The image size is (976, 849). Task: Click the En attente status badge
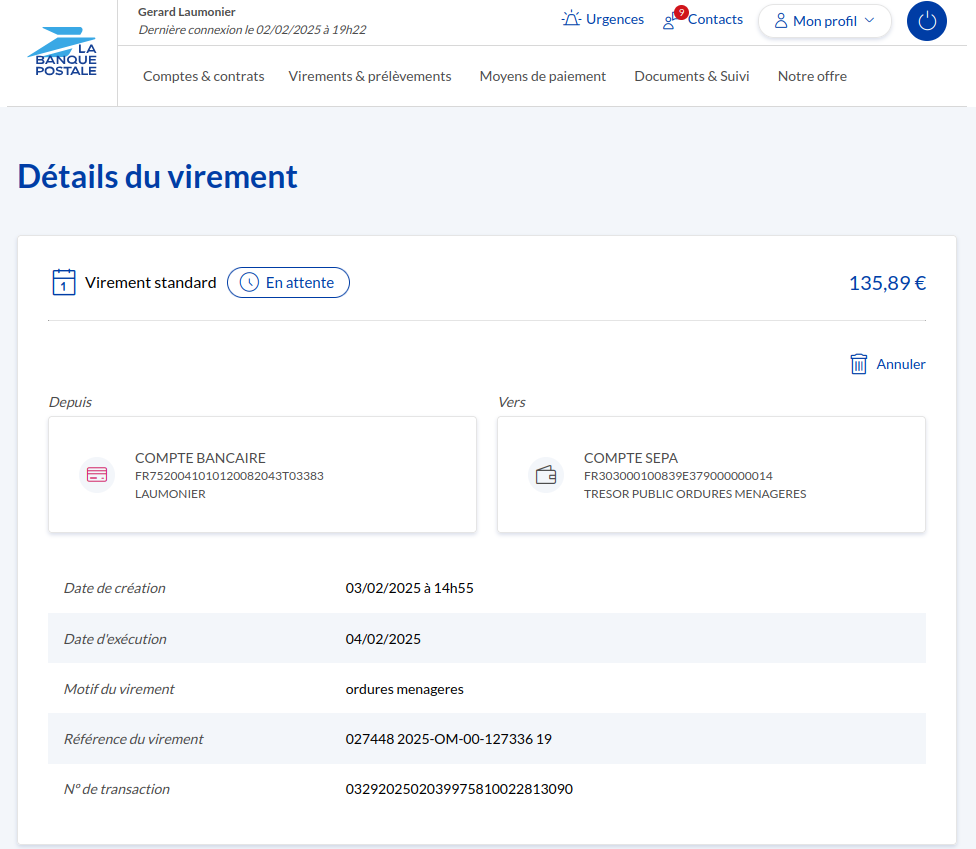point(288,283)
